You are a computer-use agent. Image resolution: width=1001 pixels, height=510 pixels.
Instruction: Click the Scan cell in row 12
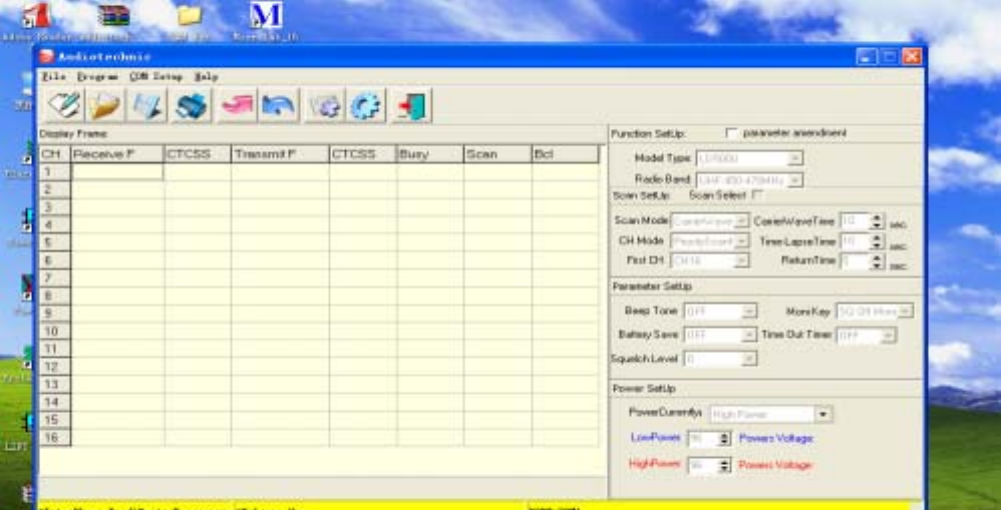pyautogui.click(x=497, y=366)
